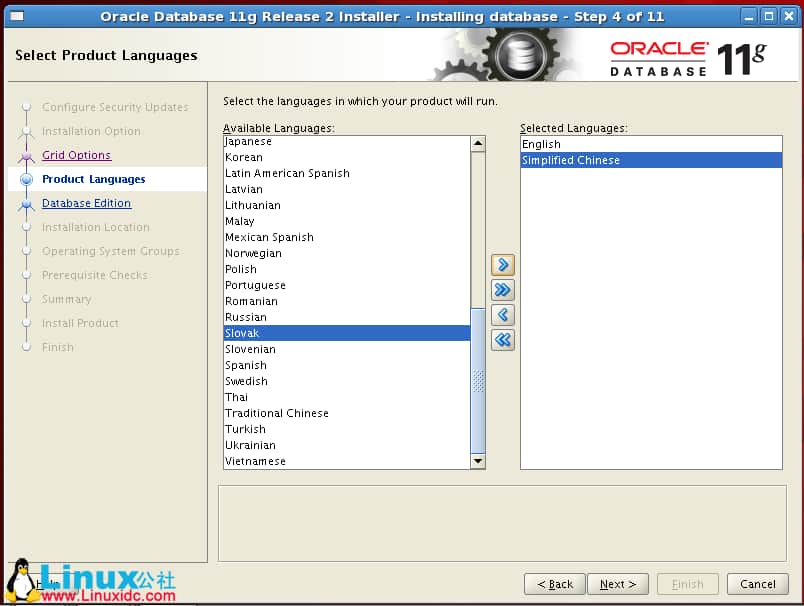Cancel the Oracle installation
The height and width of the screenshot is (606, 804).
pos(757,584)
